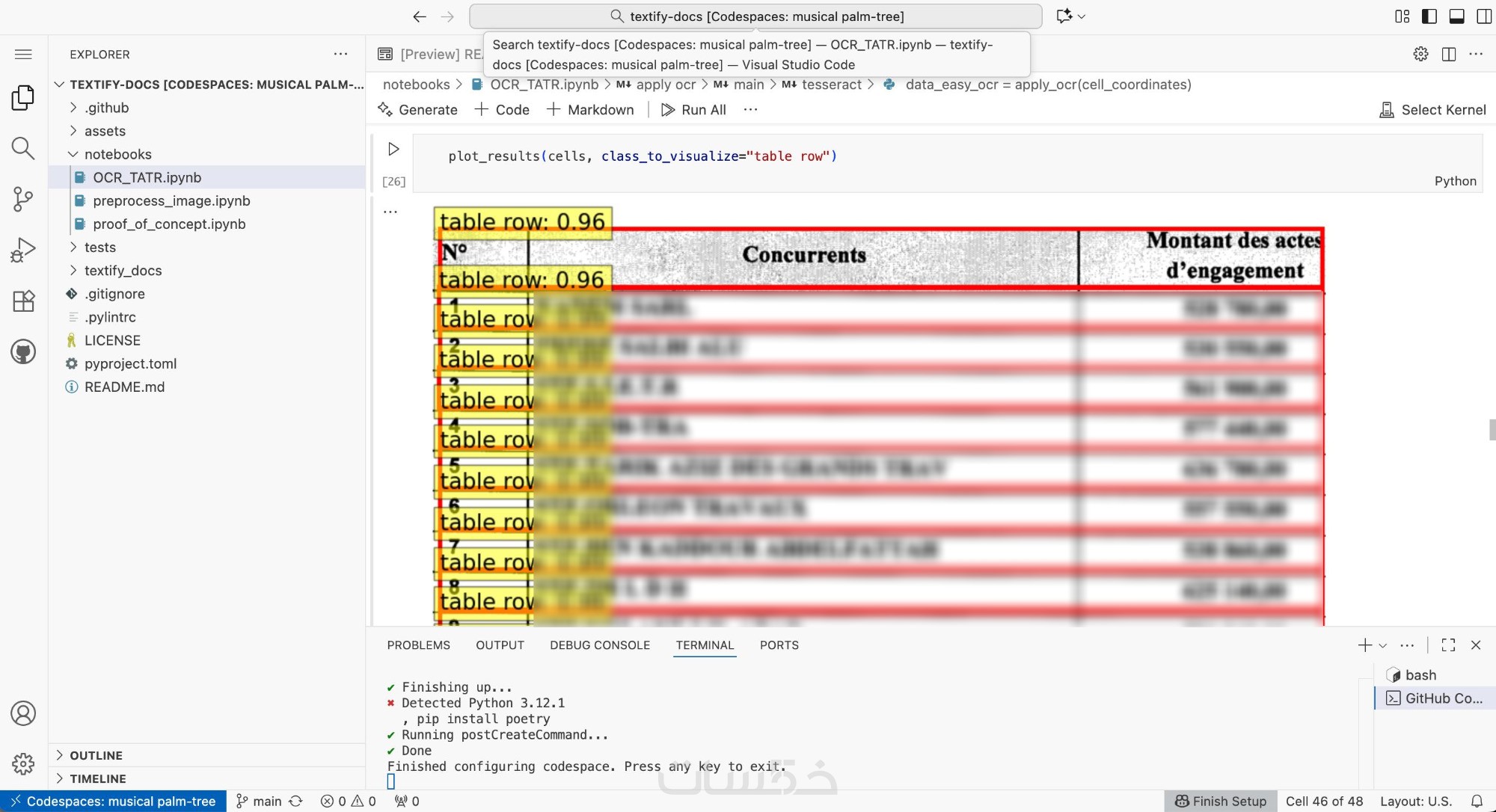Run the plot_results notebook cell

(x=393, y=149)
